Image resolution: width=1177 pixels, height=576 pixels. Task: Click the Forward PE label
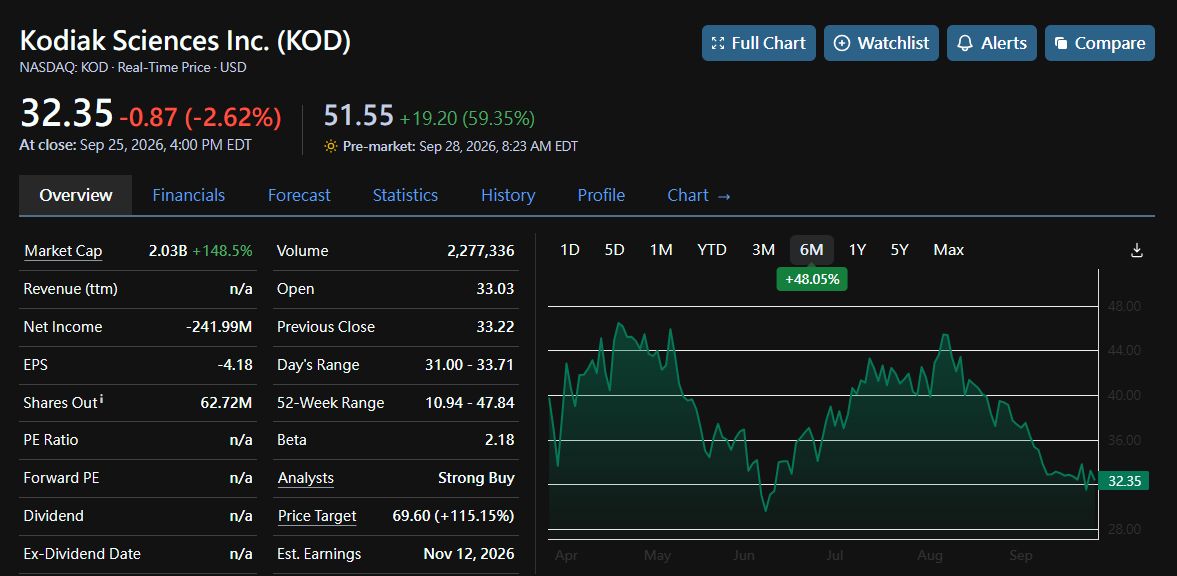tap(61, 478)
